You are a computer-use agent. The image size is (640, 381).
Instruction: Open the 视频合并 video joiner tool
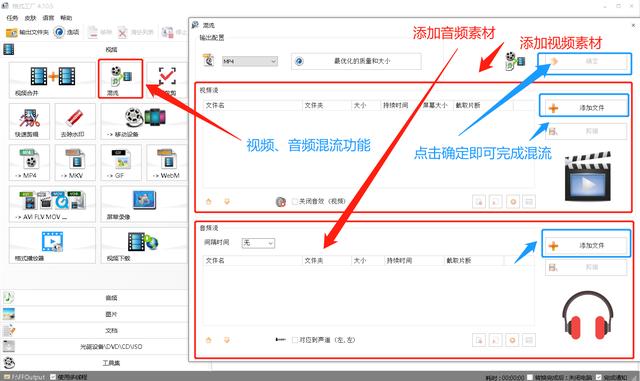(52, 80)
